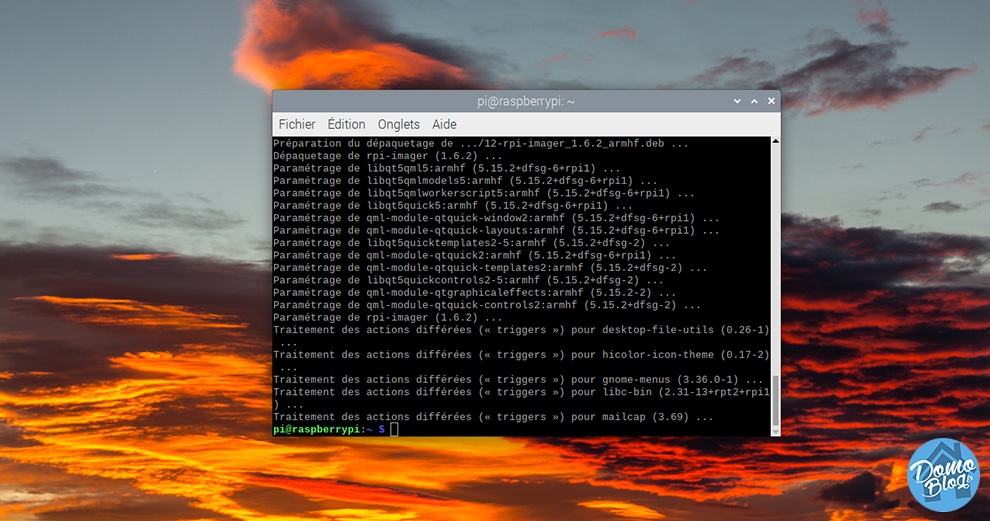
Task: Click the line with qml-module-qtquick-window2:armhf
Action: click(x=496, y=218)
